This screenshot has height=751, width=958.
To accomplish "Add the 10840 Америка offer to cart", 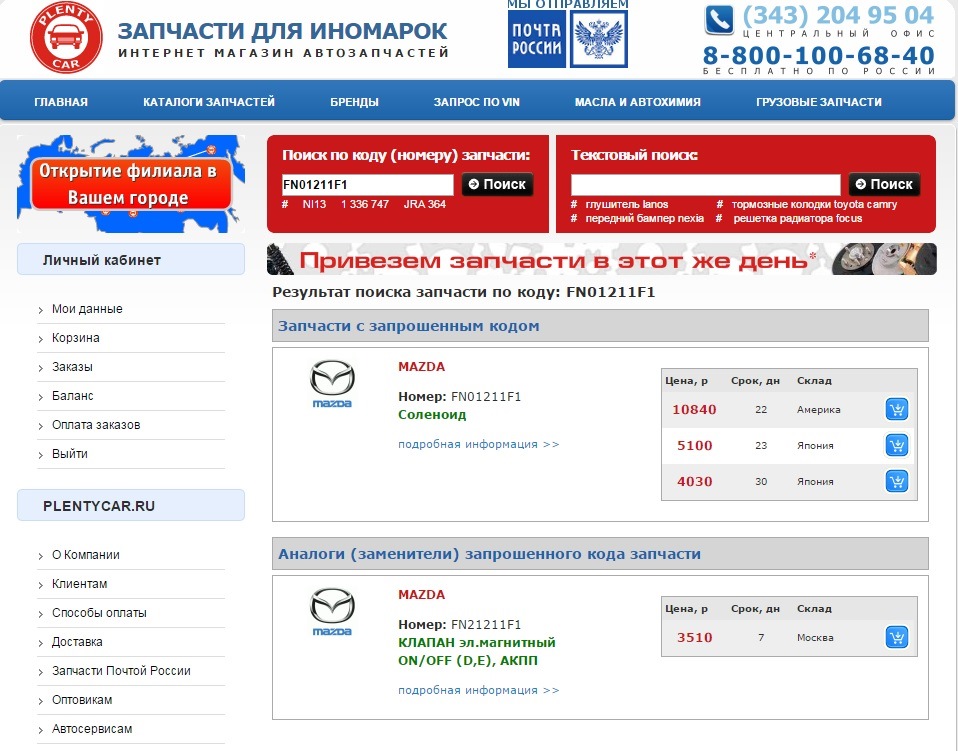I will click(896, 409).
